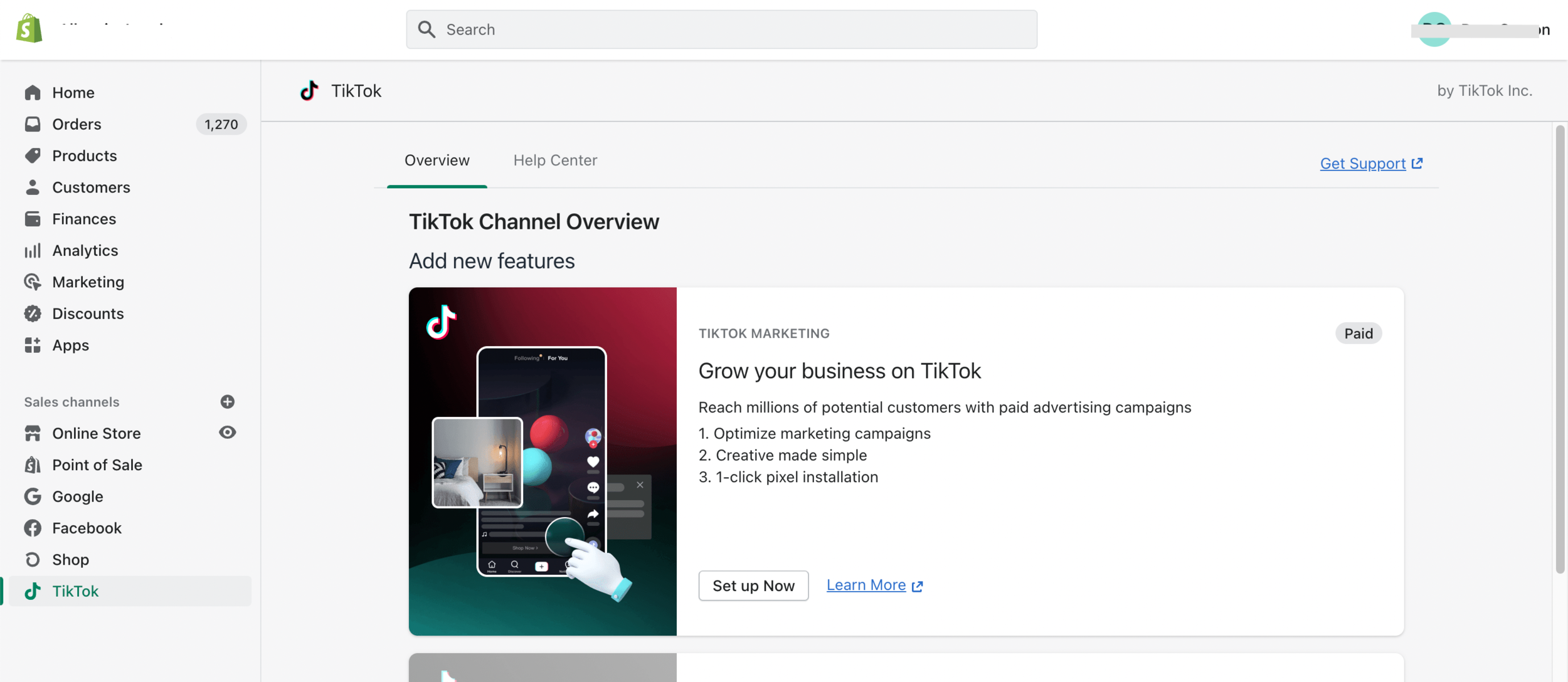Click the Set up Now button
The image size is (1568, 682).
click(x=753, y=585)
